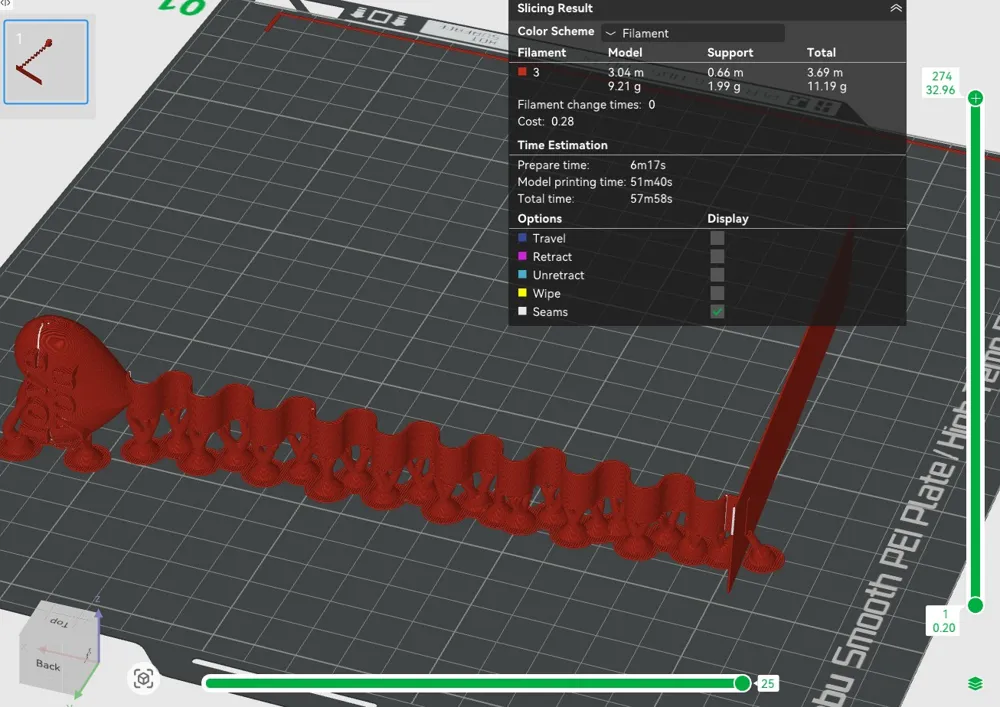Viewport: 1000px width, 707px height.
Task: Click the 3D view reset cube icon
Action: [x=143, y=679]
